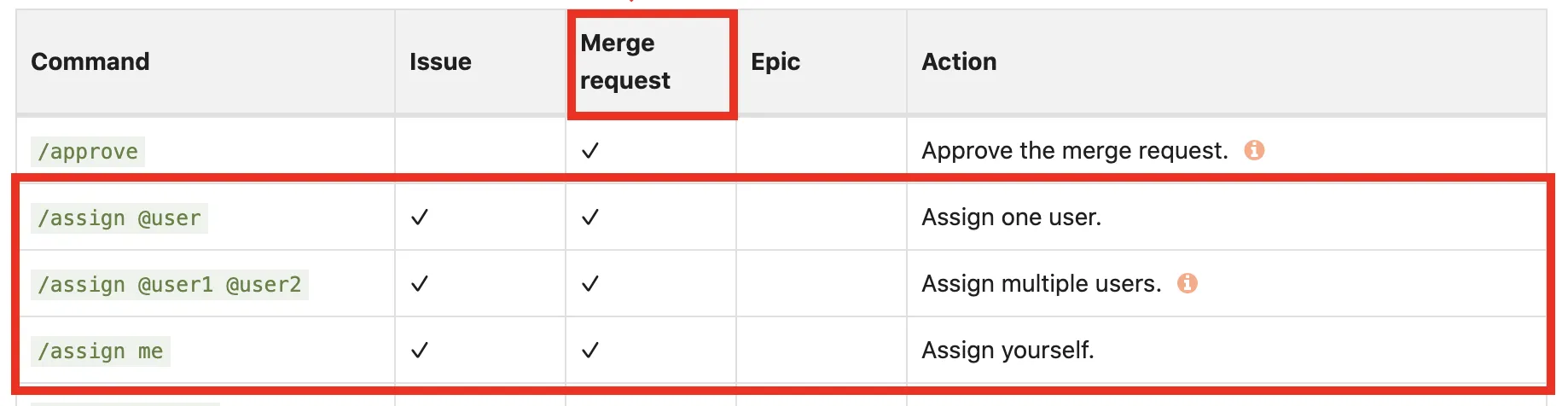Click the Assign yourself action text
The width and height of the screenshot is (1568, 406).
1008,351
